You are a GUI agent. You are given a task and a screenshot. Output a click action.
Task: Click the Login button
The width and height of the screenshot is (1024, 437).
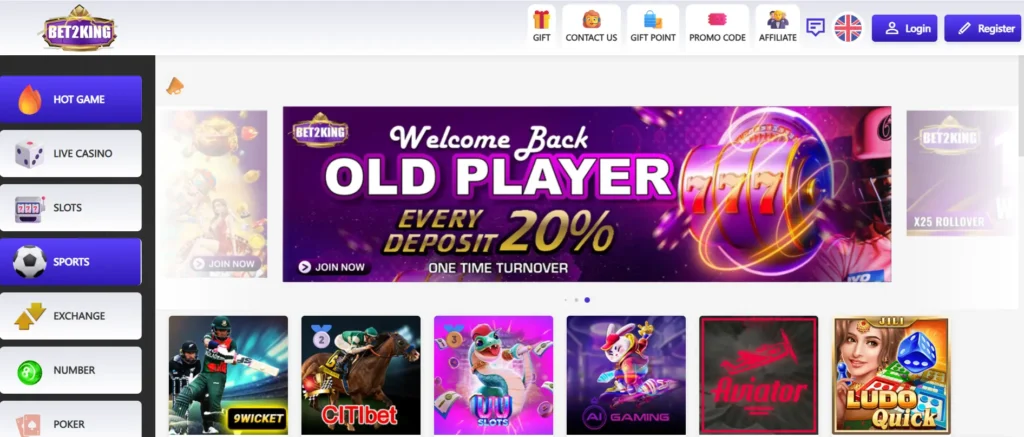point(904,28)
